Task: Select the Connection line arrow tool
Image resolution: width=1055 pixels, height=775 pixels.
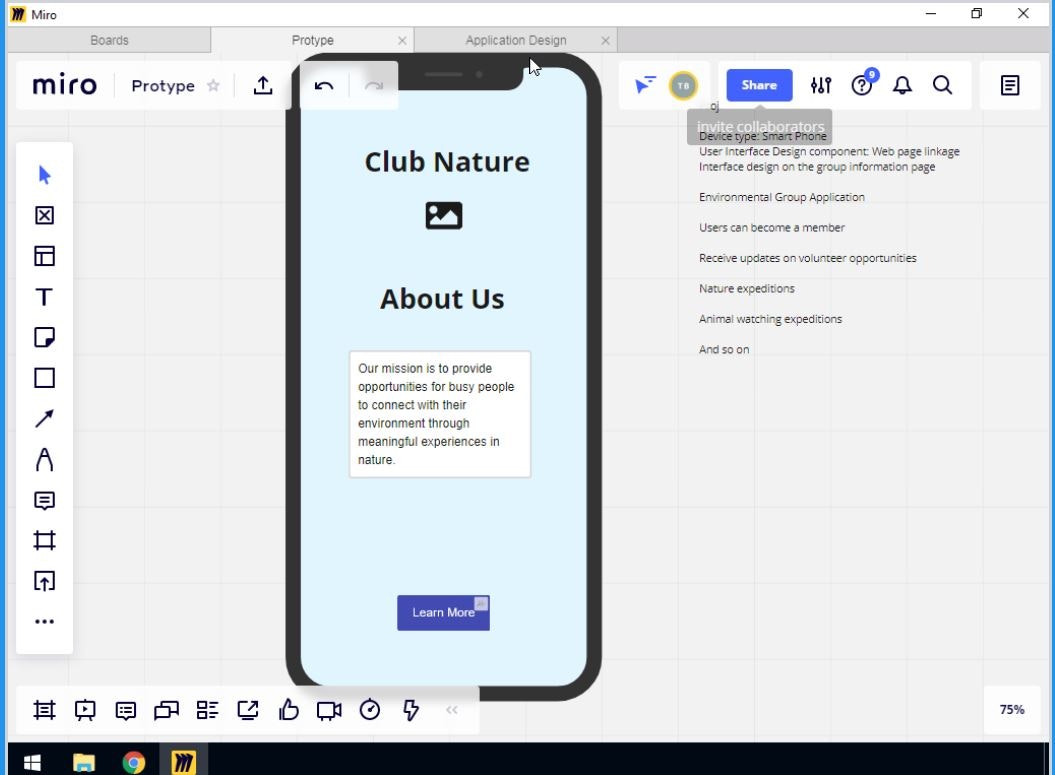Action: pyautogui.click(x=44, y=418)
